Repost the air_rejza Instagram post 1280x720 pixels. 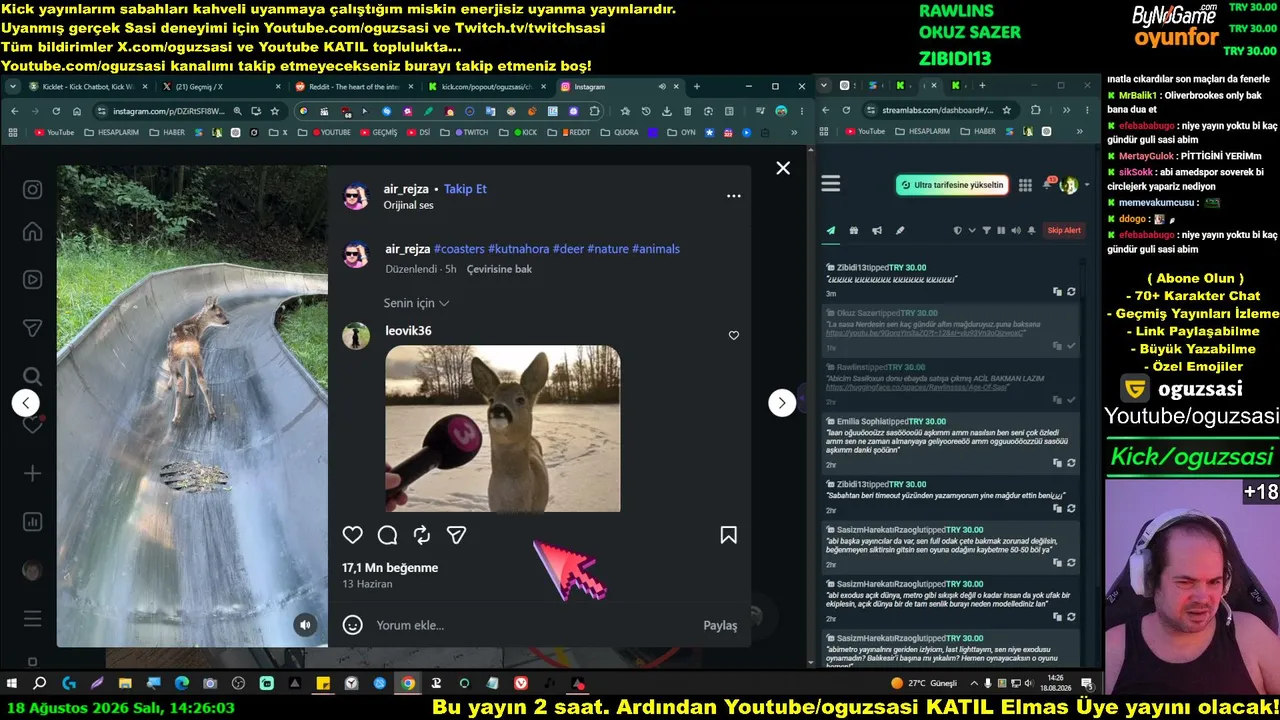tap(422, 535)
